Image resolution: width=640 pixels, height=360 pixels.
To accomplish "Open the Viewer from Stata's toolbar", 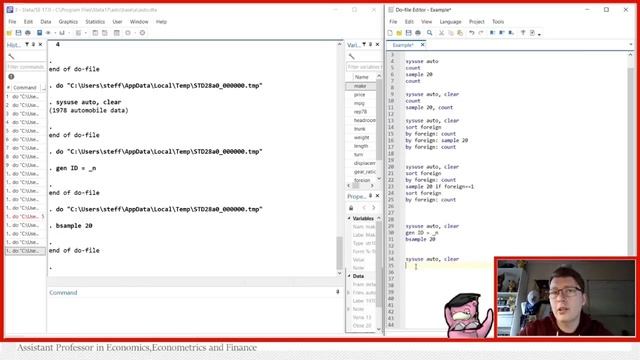I will click(x=48, y=33).
